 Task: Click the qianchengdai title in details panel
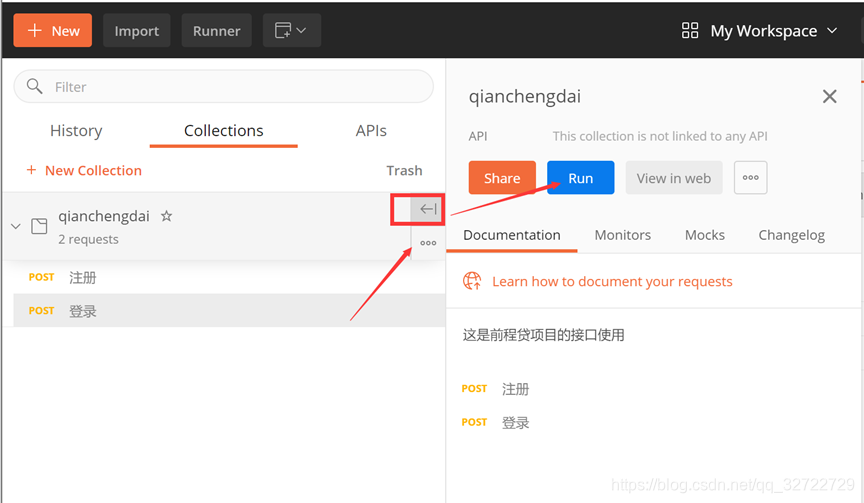(525, 97)
